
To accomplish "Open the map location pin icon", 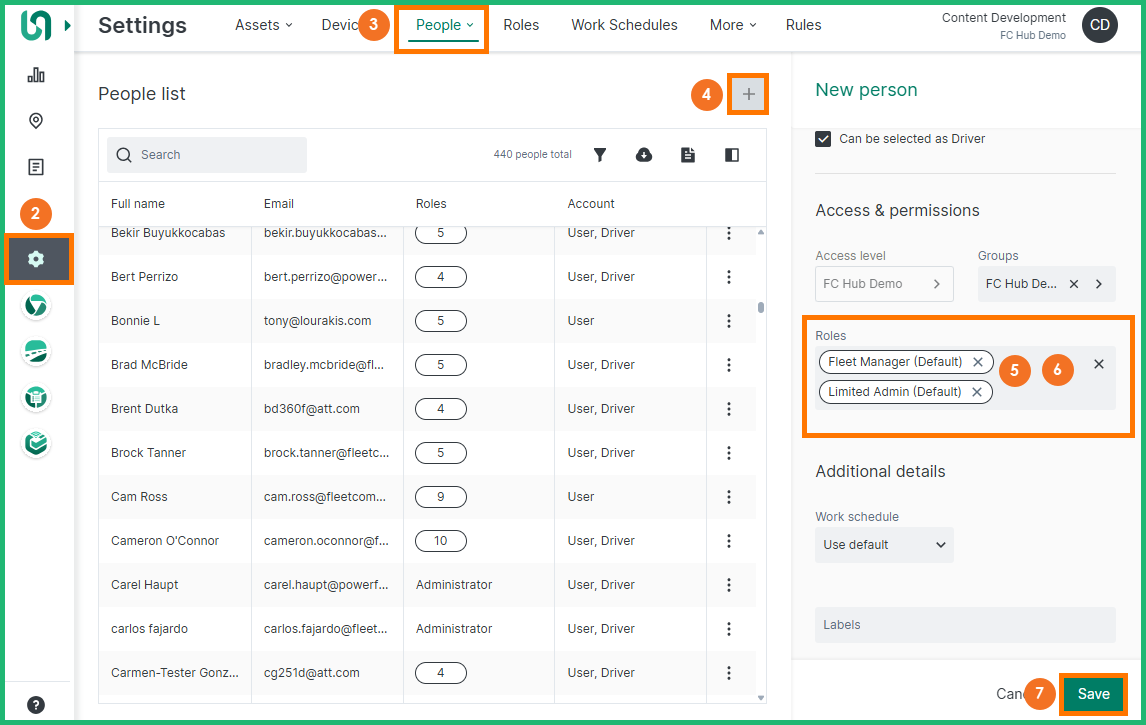I will 36,121.
